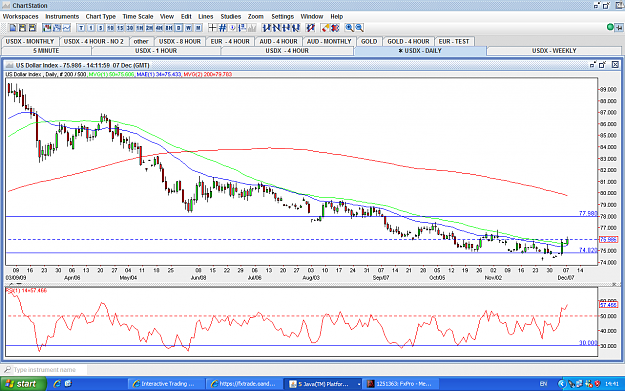This screenshot has height=391, width=625.
Task: Click the green connection status indicator
Action: 610,28
